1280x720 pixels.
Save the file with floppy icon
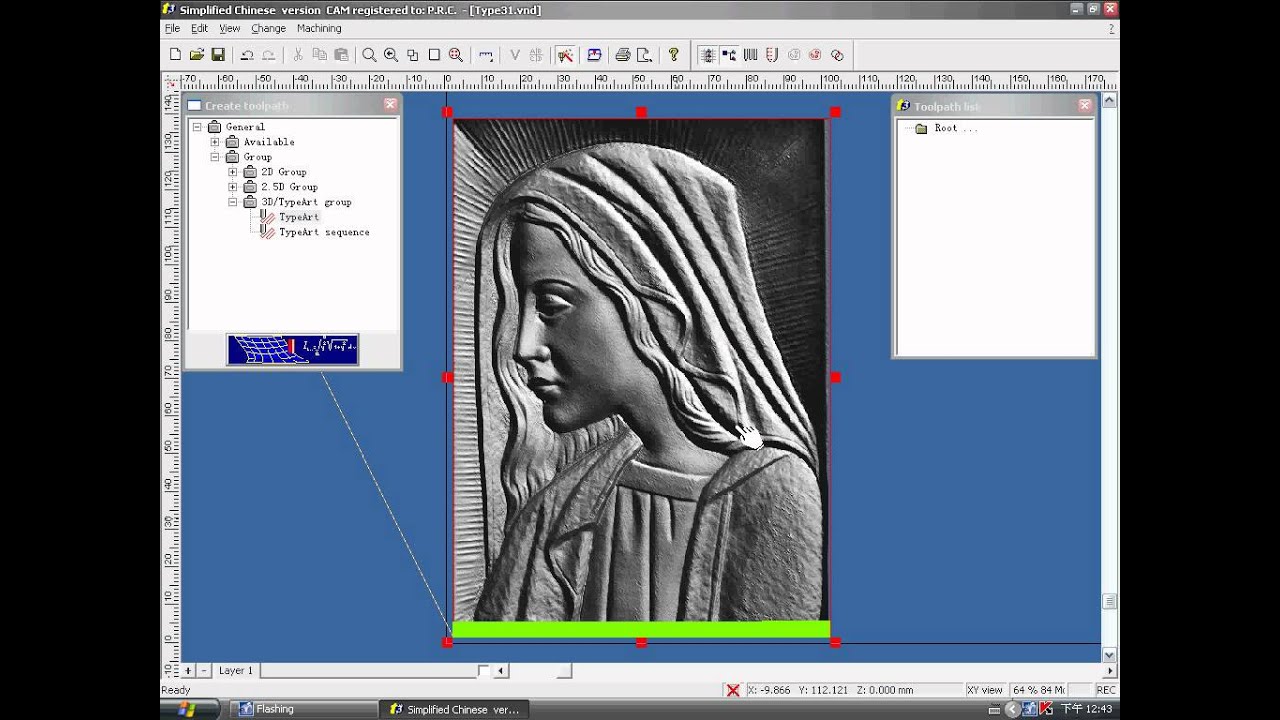coord(218,55)
